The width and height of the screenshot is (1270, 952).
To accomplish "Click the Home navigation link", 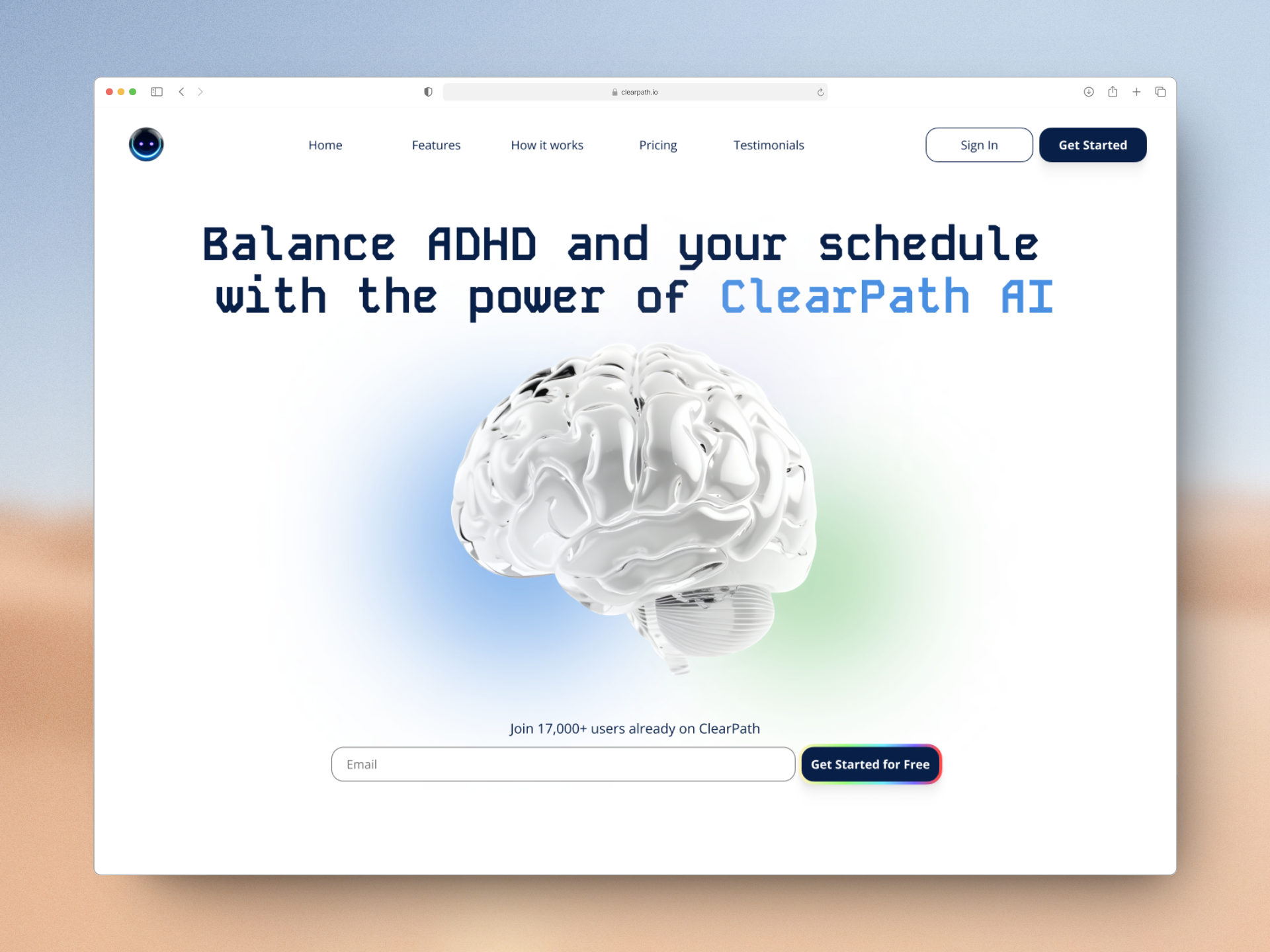I will tap(325, 145).
